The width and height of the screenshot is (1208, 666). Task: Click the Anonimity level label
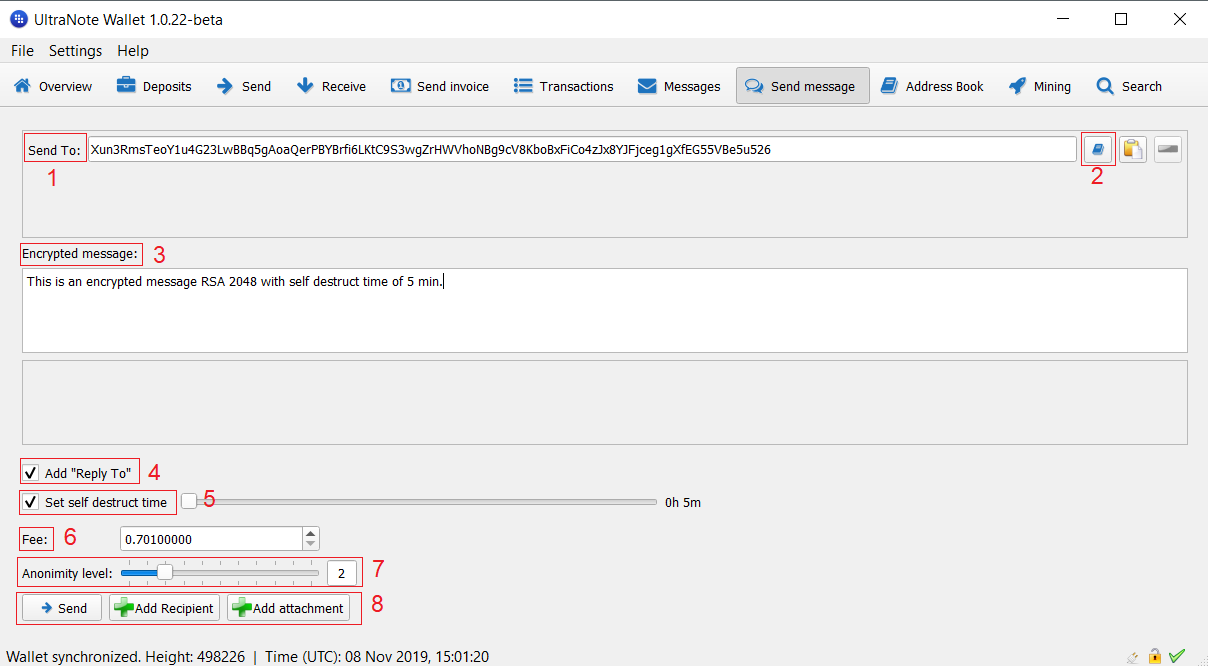click(x=67, y=573)
